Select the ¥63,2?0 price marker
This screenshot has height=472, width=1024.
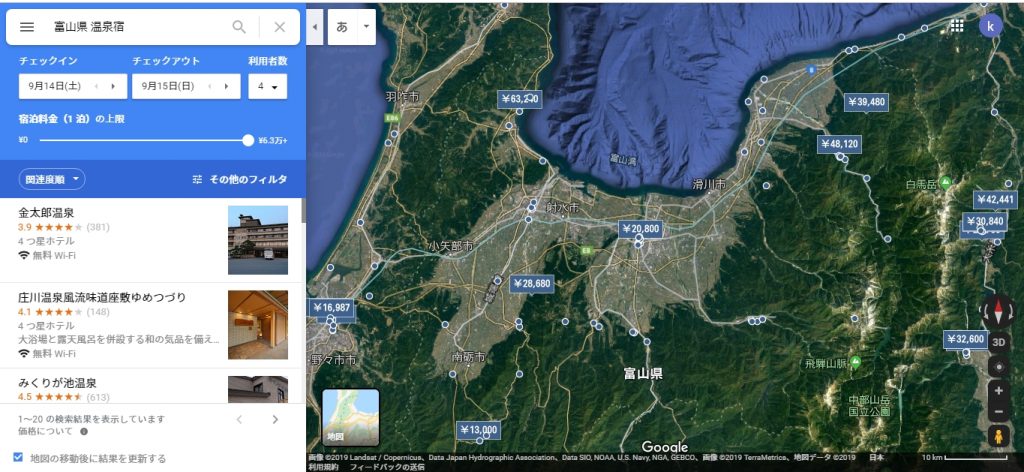520,99
